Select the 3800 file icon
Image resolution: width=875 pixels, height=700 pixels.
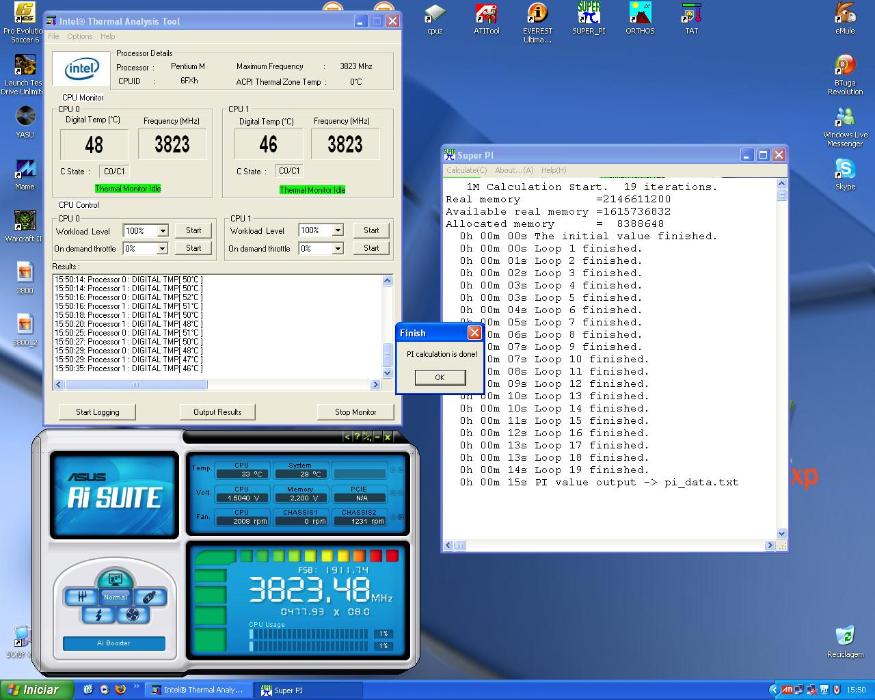coord(25,278)
